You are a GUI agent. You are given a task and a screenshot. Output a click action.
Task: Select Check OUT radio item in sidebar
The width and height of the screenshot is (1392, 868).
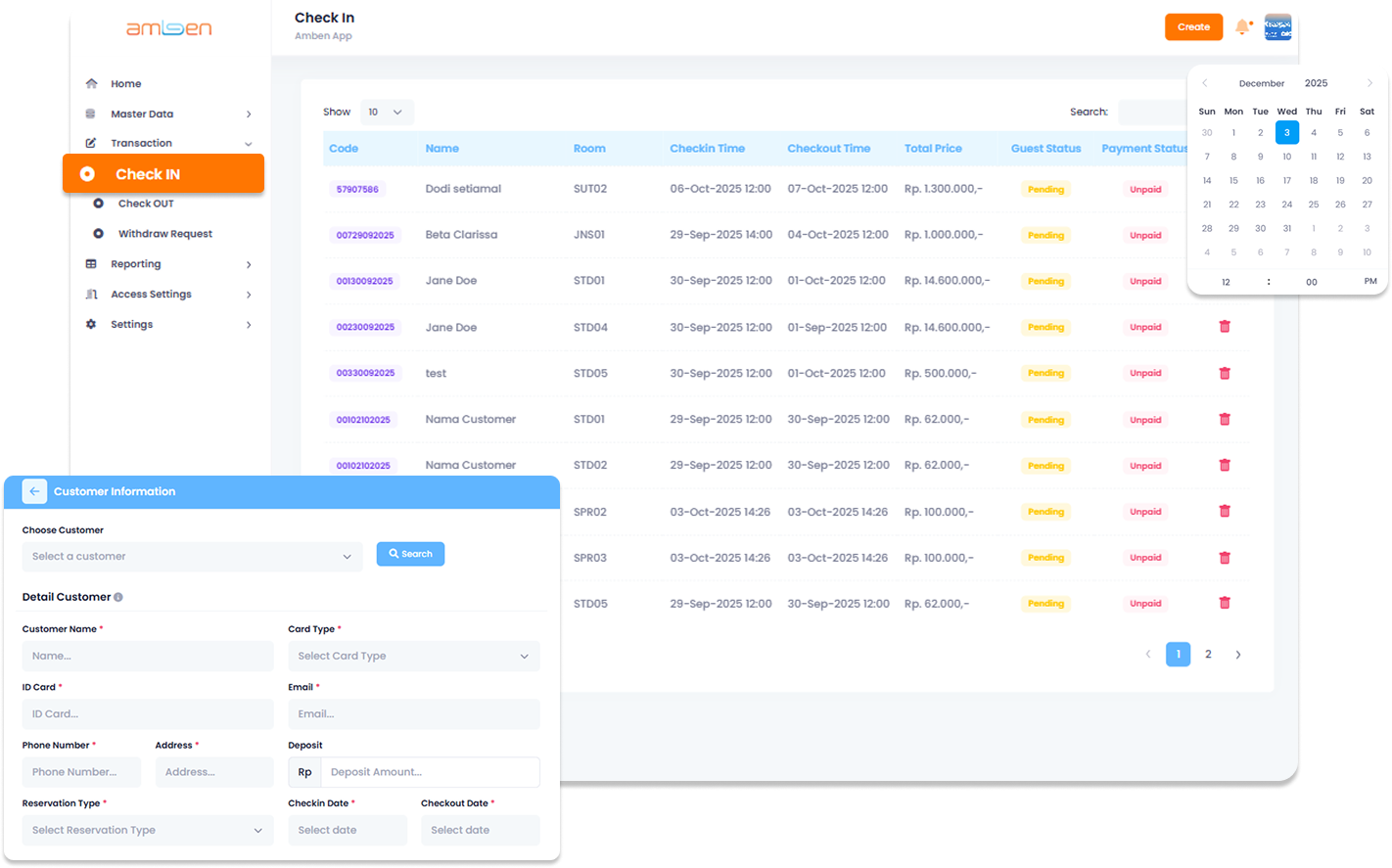(98, 204)
